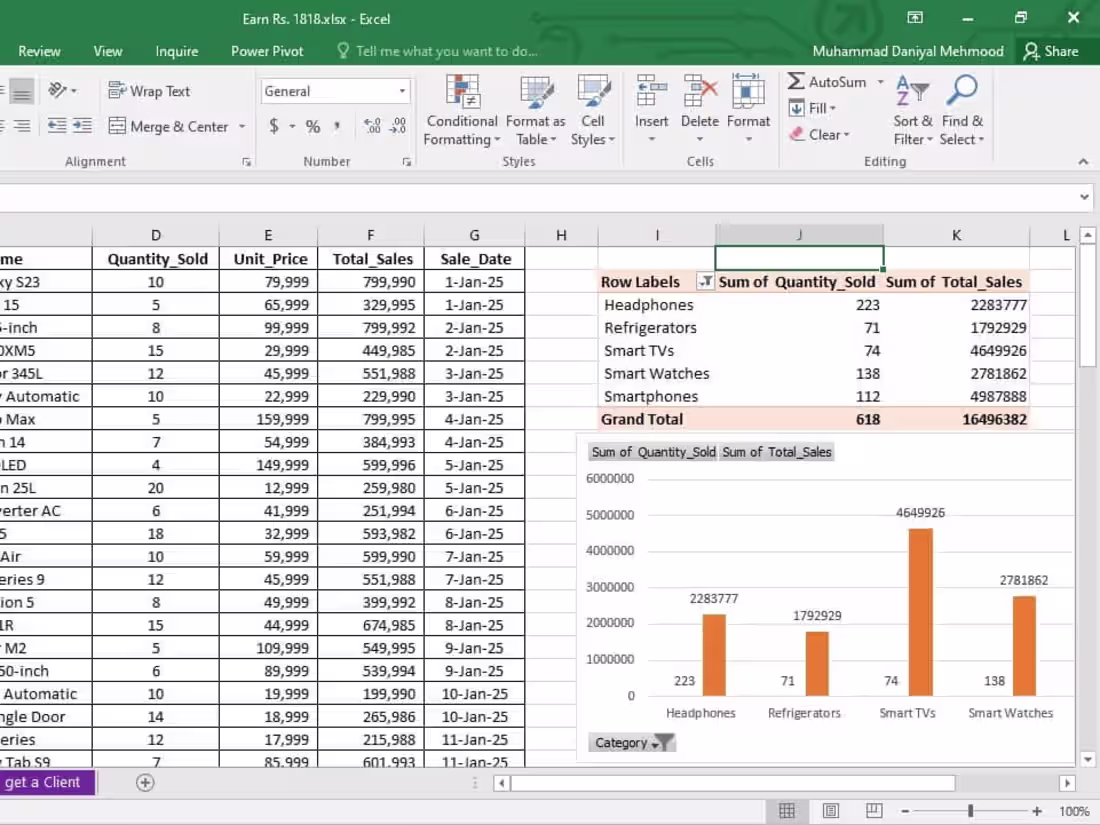
Task: Switch to Normal view in status bar
Action: (787, 811)
